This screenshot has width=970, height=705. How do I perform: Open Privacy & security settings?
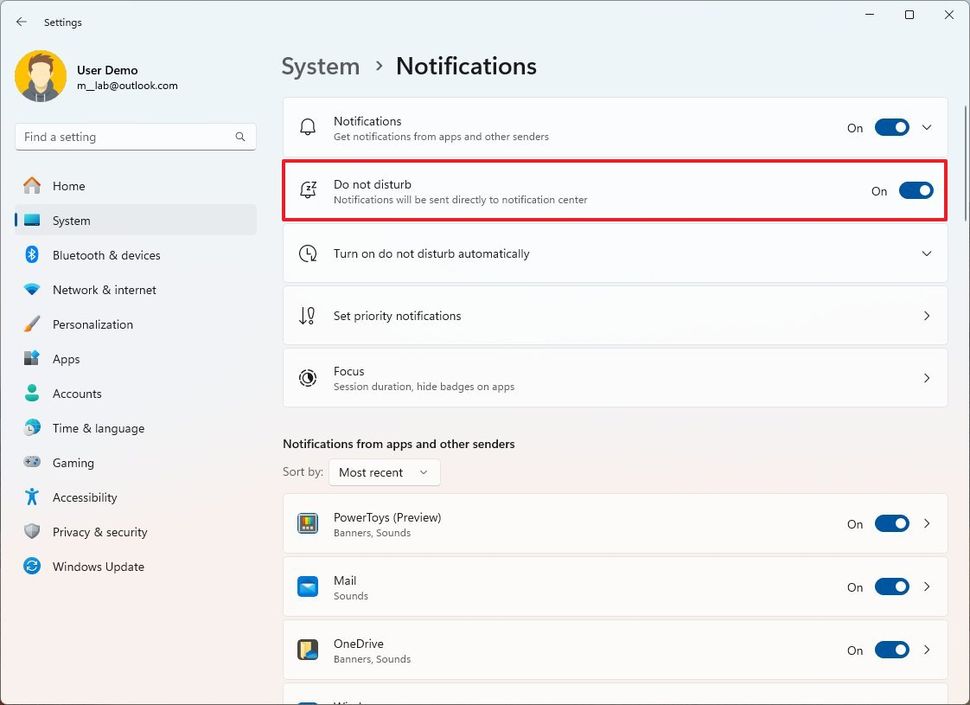pos(100,531)
